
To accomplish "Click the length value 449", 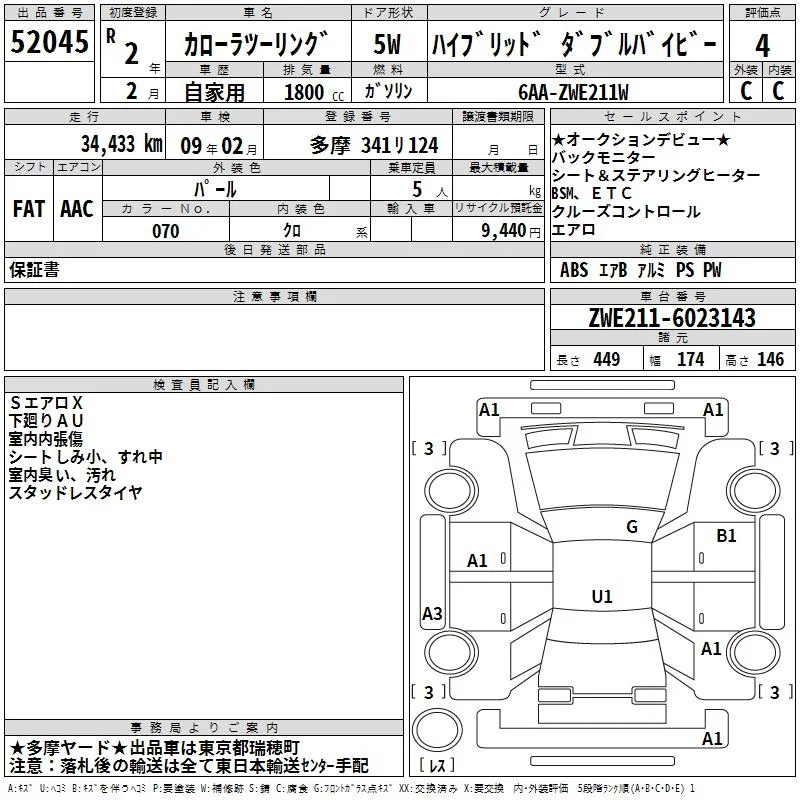I will 607,359.
